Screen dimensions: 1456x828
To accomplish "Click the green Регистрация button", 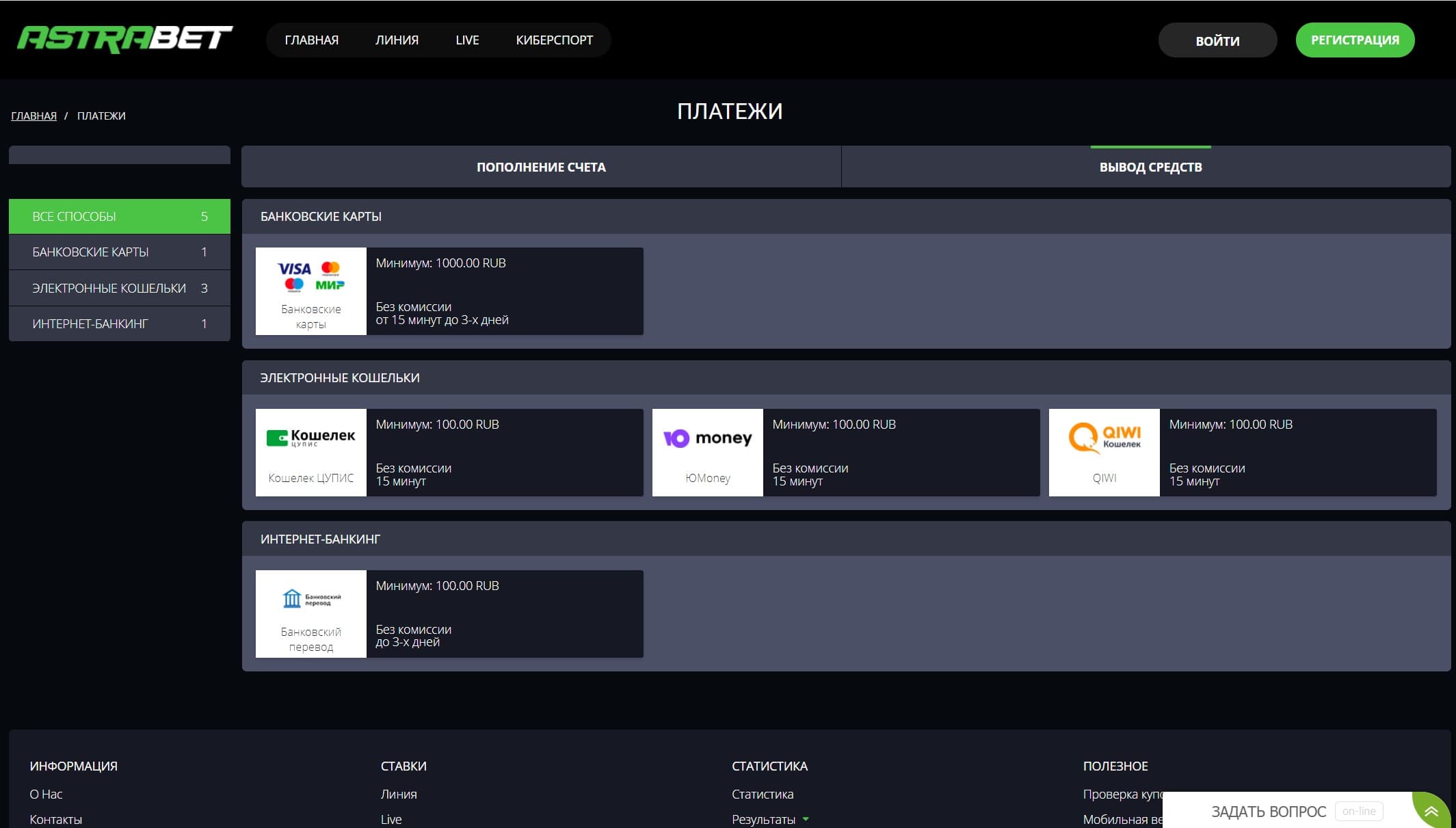I will pyautogui.click(x=1354, y=40).
